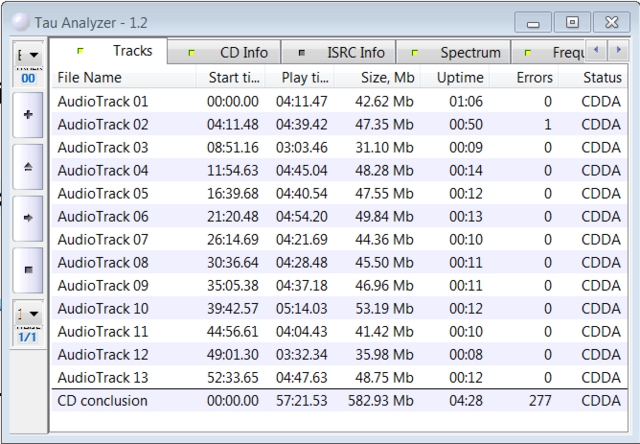Click the Size, Mb column header
The width and height of the screenshot is (640, 444).
point(386,77)
